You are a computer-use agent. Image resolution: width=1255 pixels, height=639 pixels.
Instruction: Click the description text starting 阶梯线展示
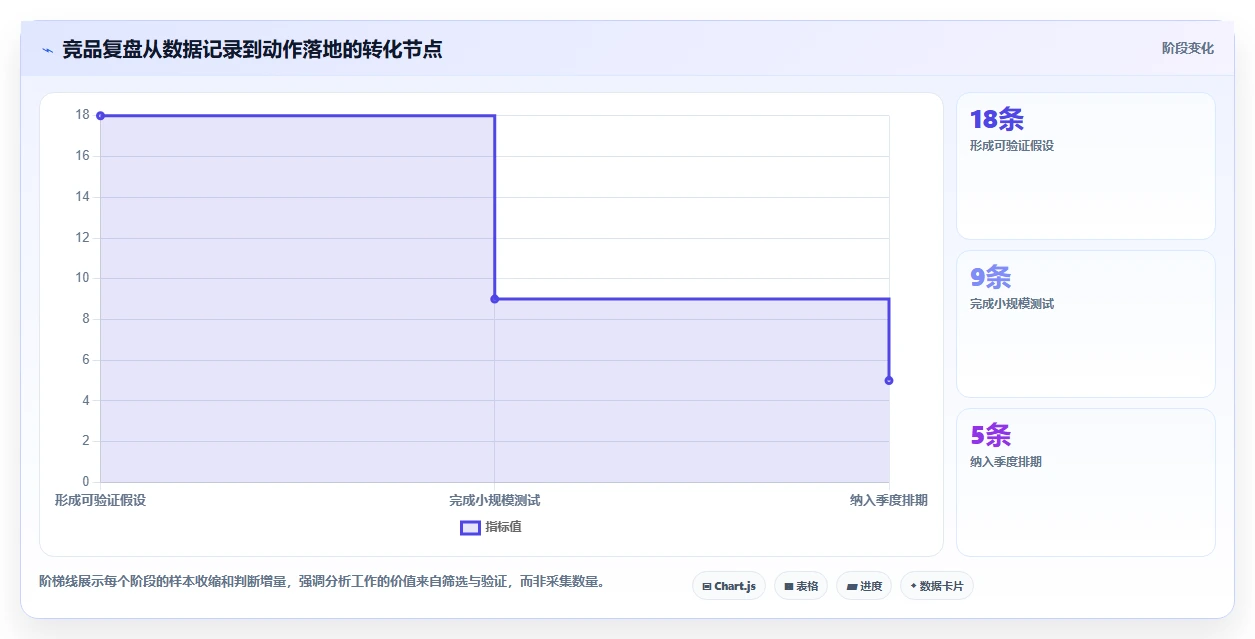point(321,581)
